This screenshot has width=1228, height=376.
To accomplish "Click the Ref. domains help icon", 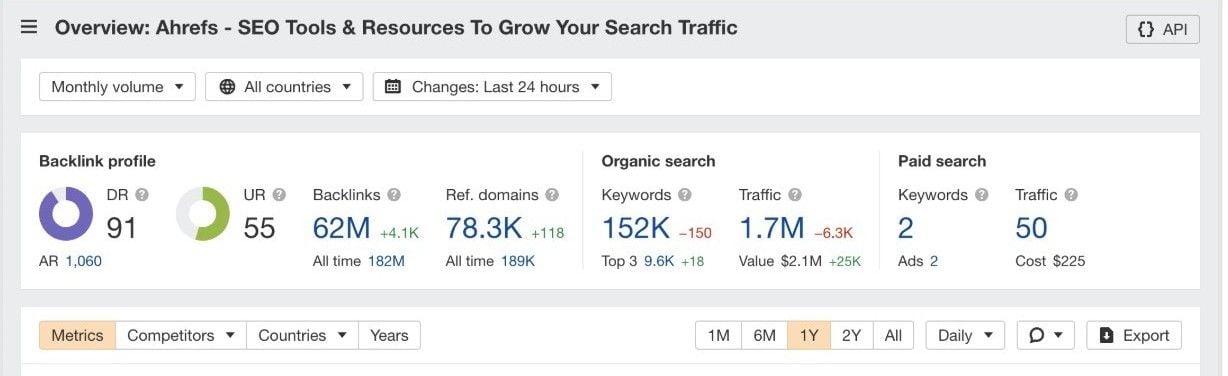I will (552, 195).
